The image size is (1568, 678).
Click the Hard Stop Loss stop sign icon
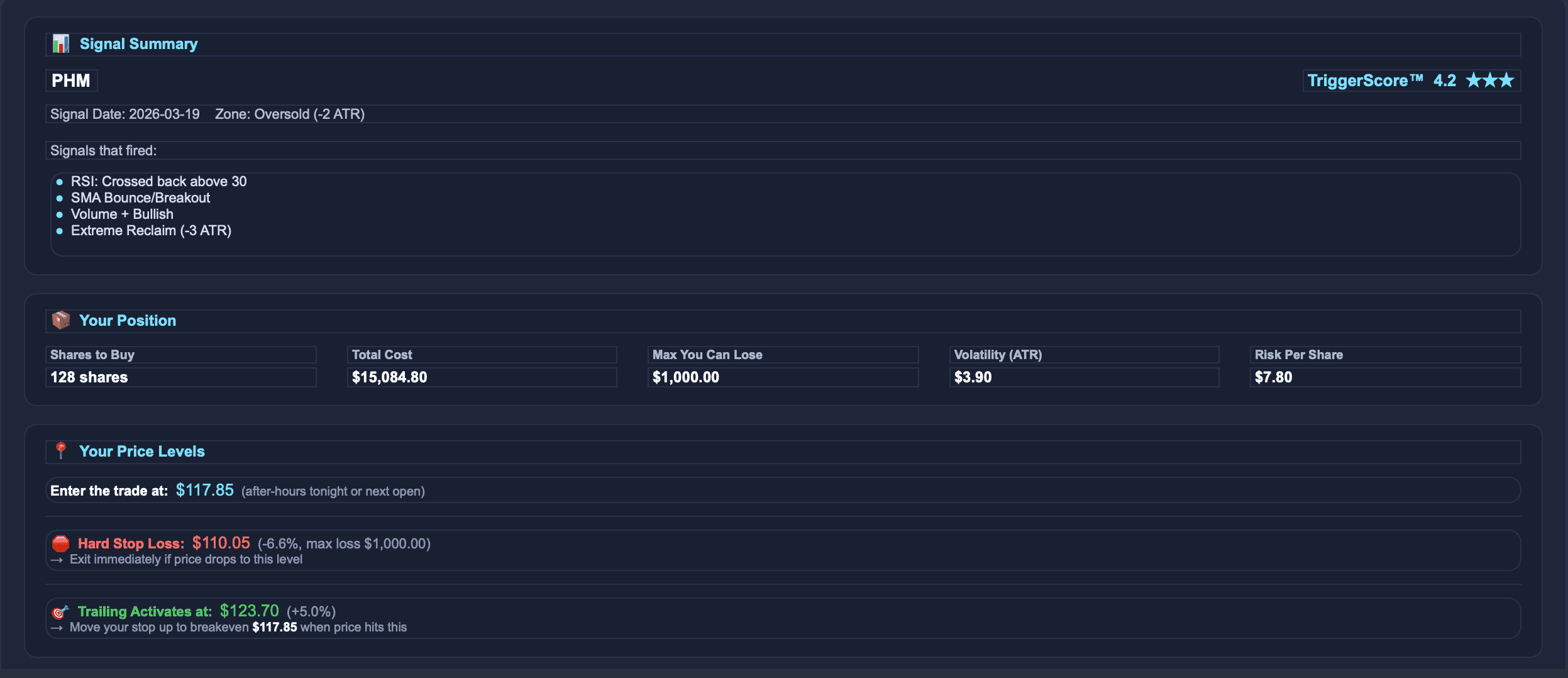pos(60,542)
